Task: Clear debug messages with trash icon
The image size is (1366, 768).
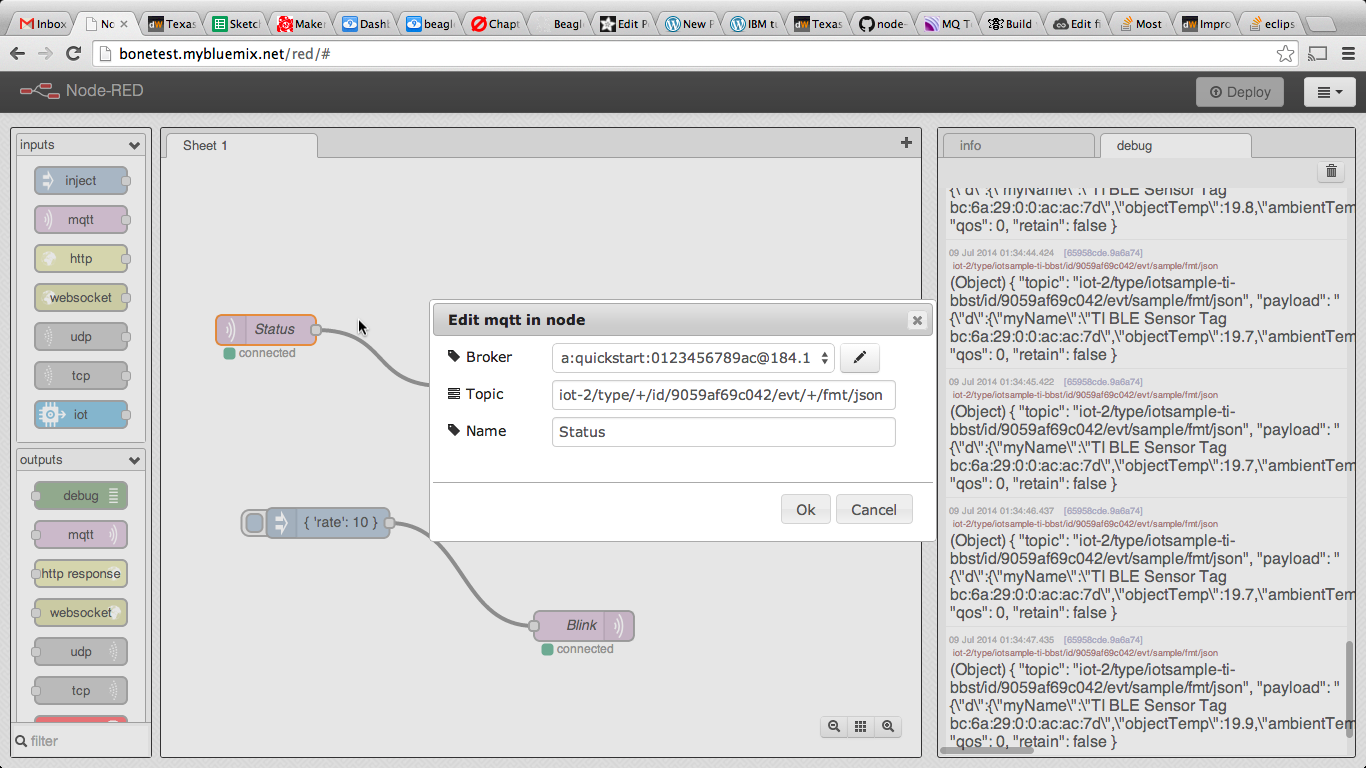Action: 1331,171
